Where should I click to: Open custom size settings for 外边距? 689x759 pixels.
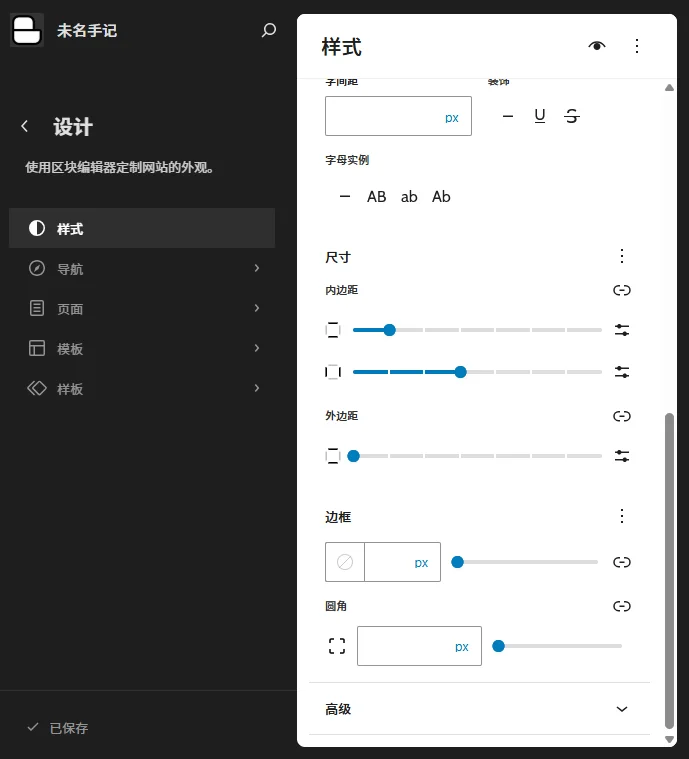point(622,456)
